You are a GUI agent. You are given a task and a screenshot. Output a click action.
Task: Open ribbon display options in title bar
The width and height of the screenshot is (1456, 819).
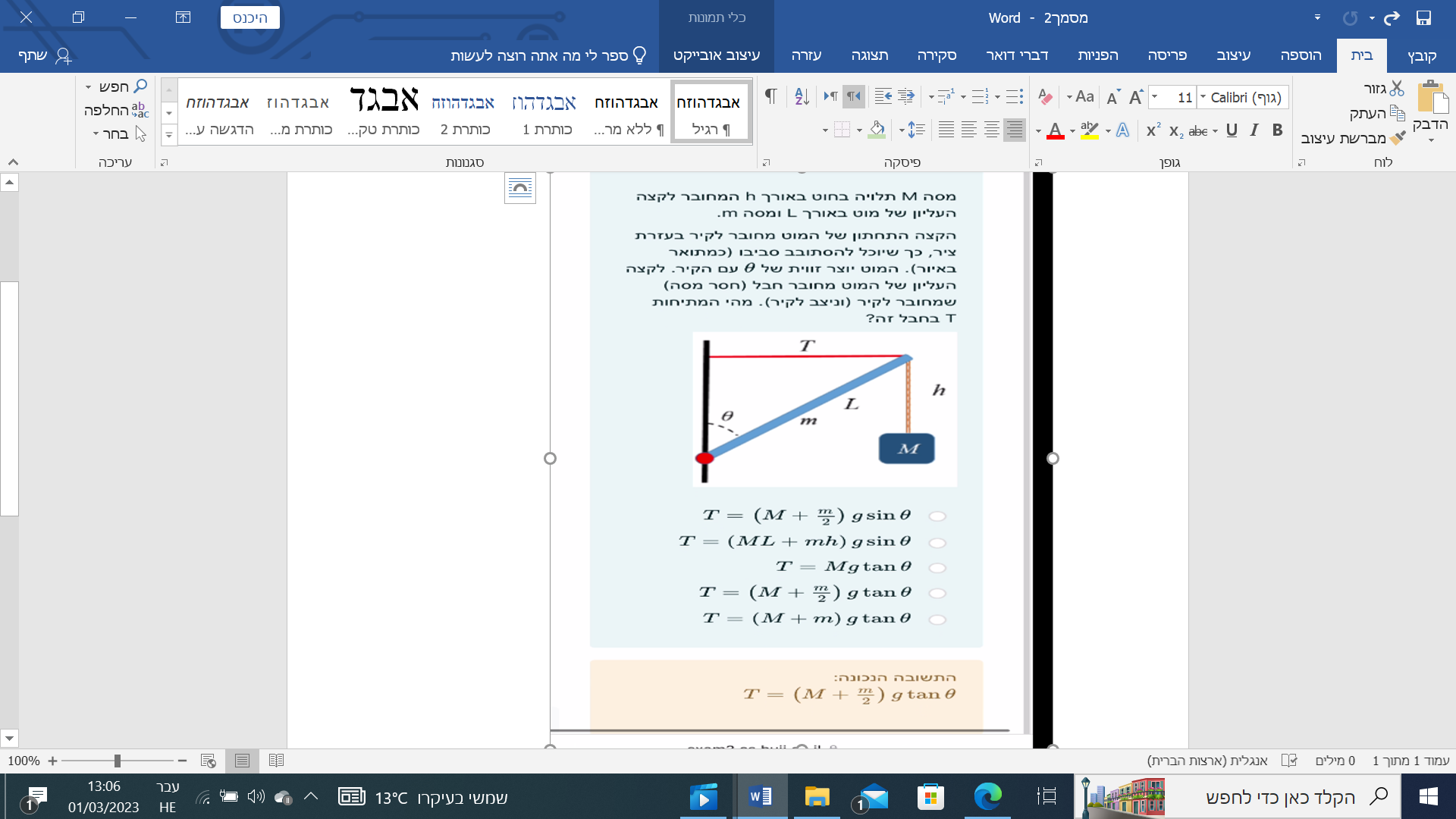pyautogui.click(x=183, y=17)
